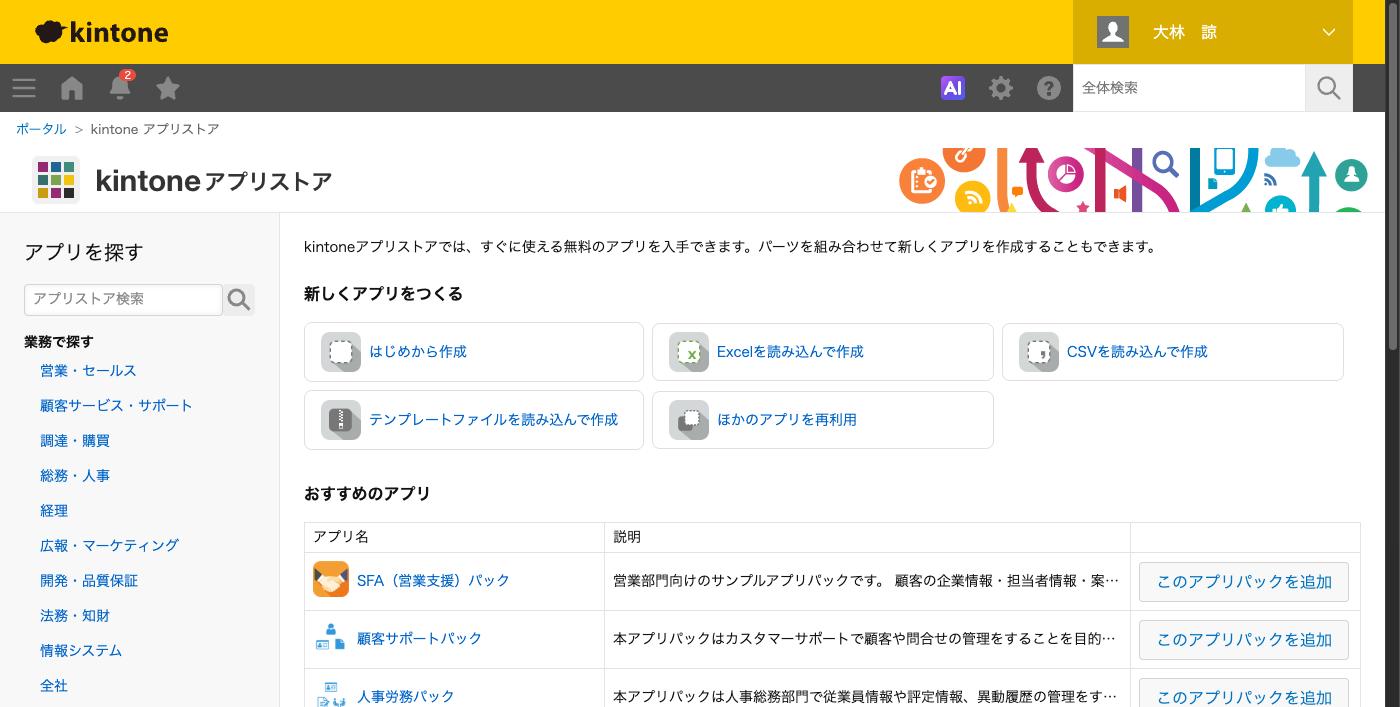Open notifications bell with badge

coord(120,86)
